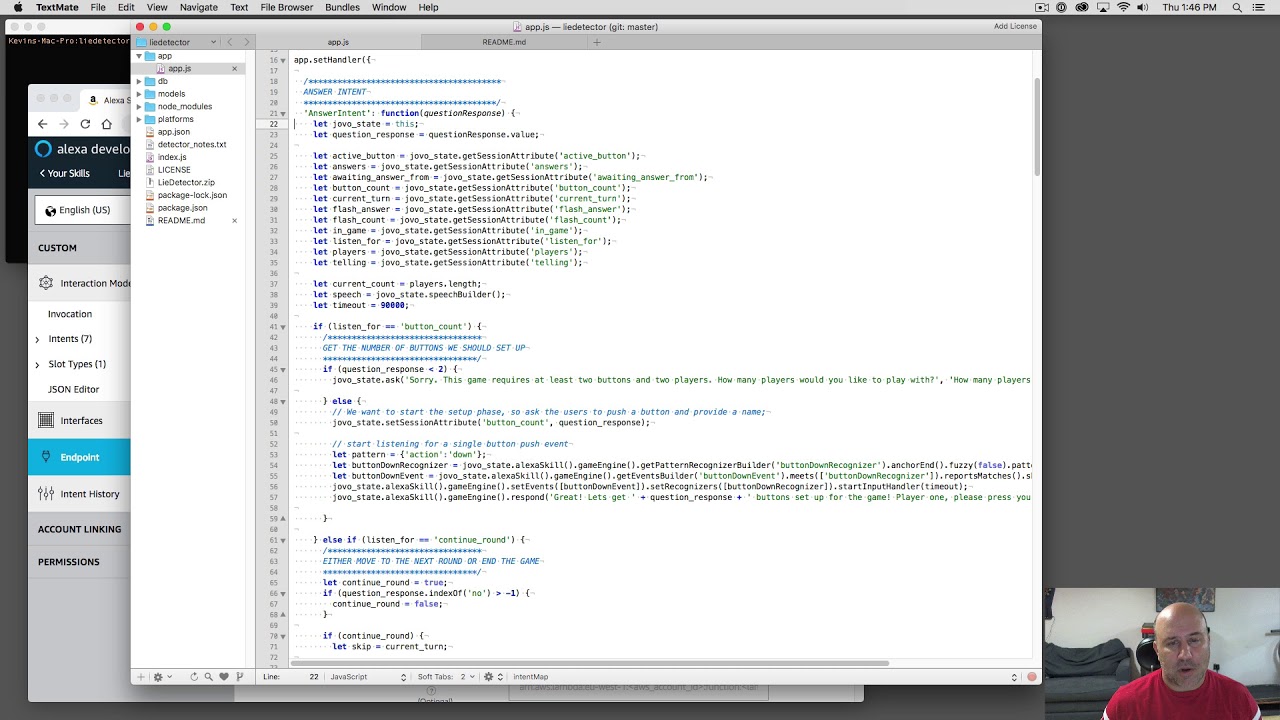1280x720 pixels.
Task: Open the JavaScript language selector
Action: pos(368,677)
